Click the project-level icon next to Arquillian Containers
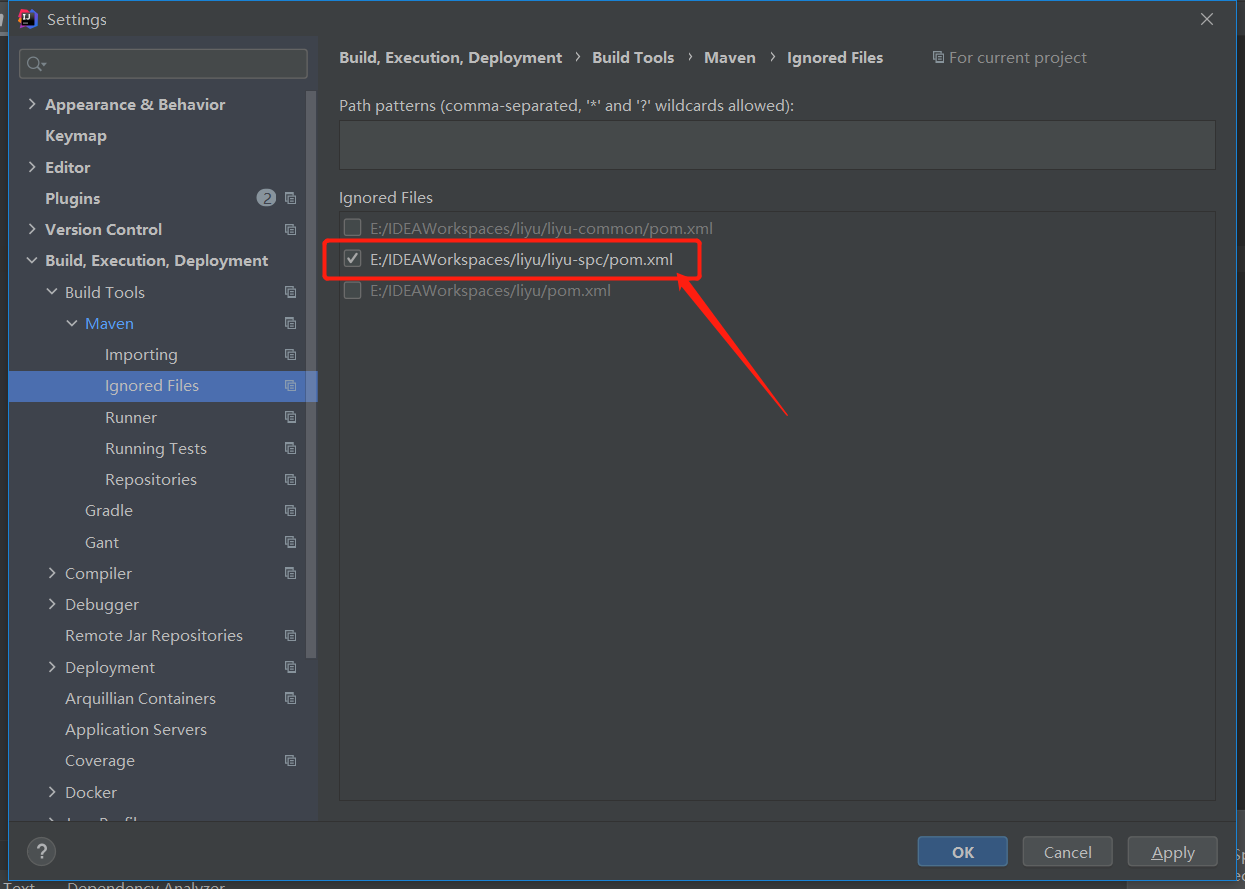 point(290,698)
